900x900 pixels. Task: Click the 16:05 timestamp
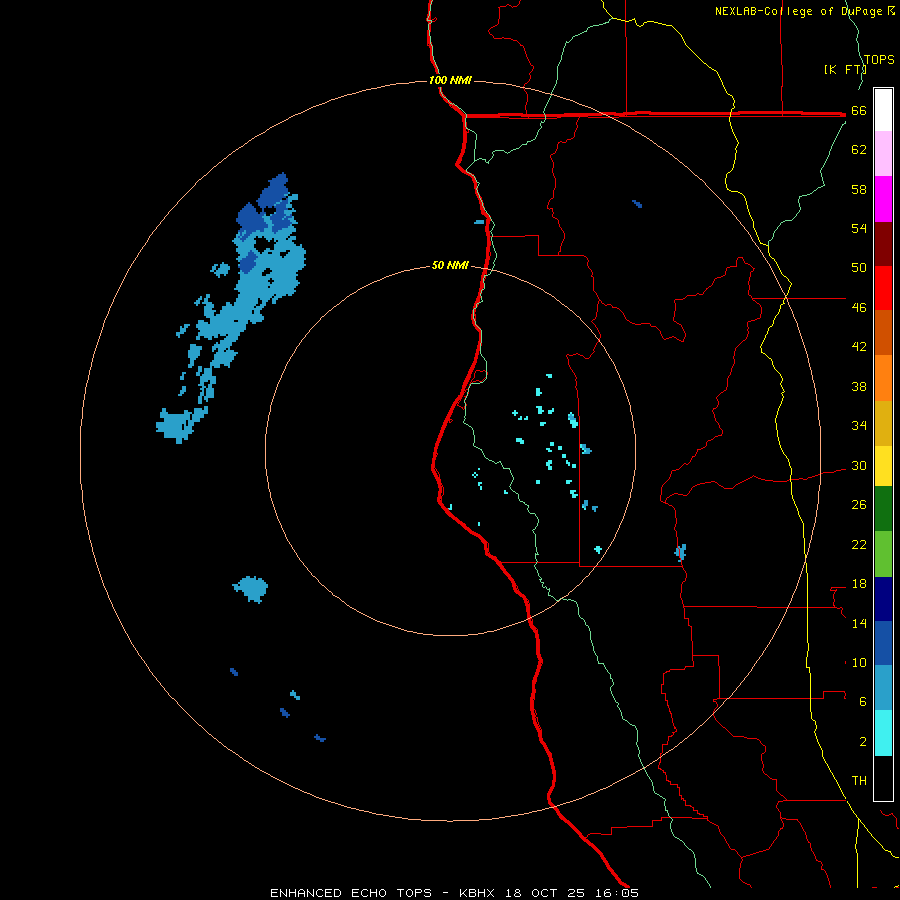(x=615, y=893)
